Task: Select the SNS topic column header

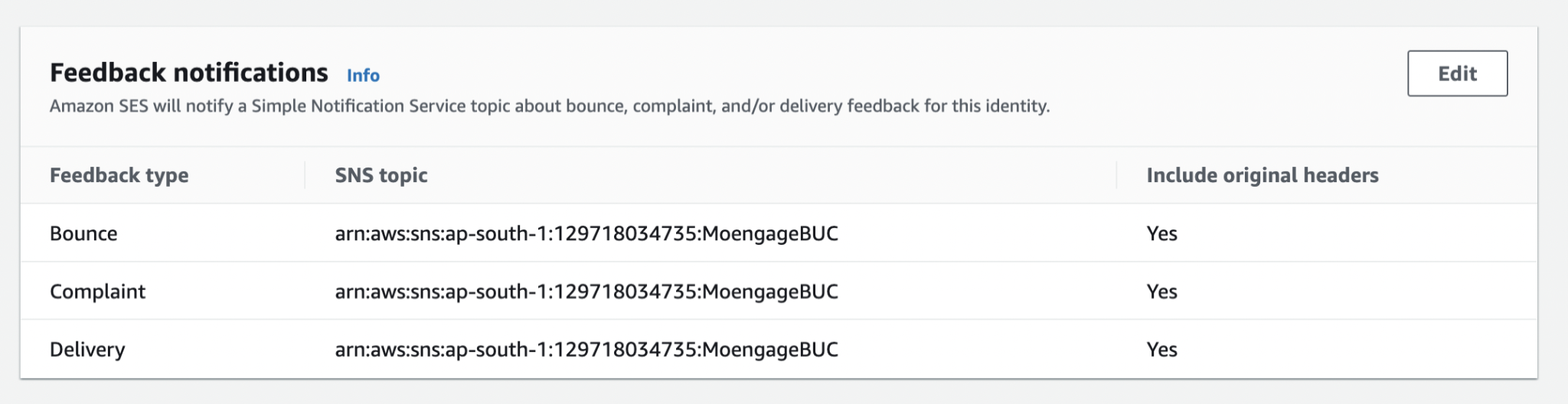Action: click(x=381, y=175)
